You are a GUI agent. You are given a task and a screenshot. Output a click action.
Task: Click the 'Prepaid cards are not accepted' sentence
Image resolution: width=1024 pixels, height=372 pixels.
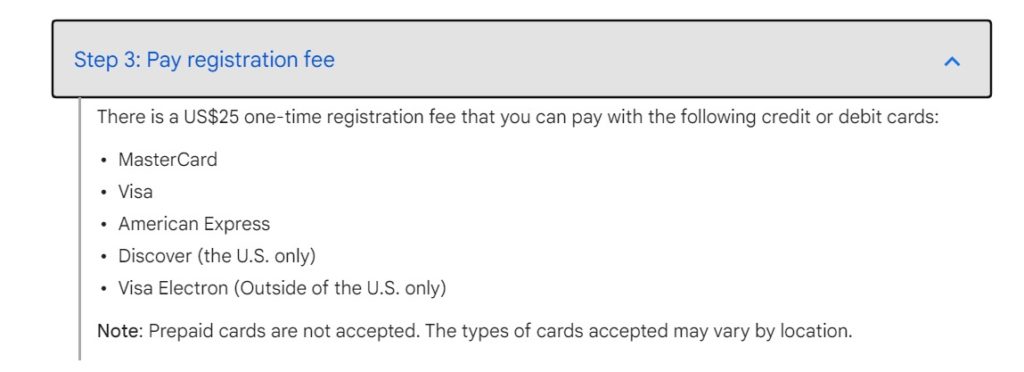tap(285, 331)
